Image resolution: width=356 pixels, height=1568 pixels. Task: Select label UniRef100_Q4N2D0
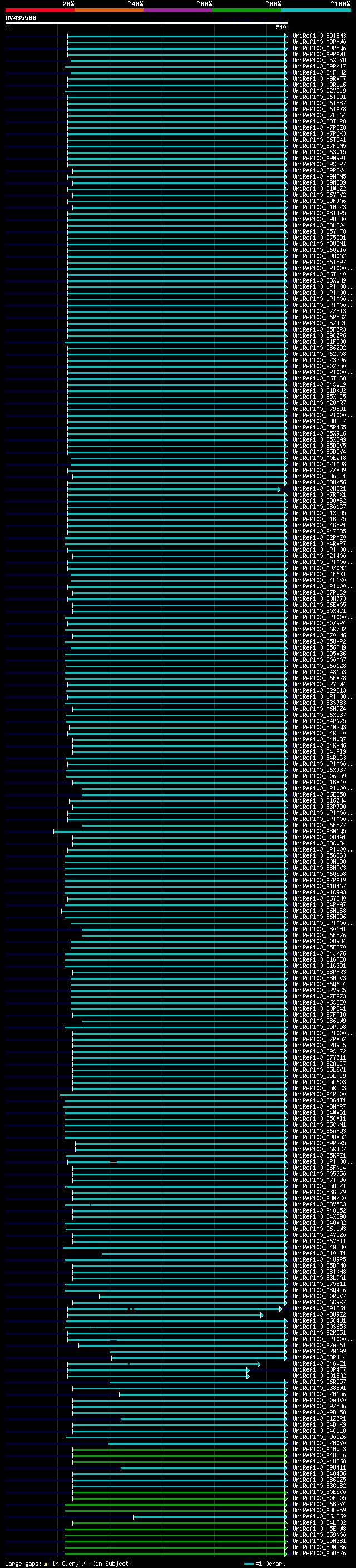319,1247
